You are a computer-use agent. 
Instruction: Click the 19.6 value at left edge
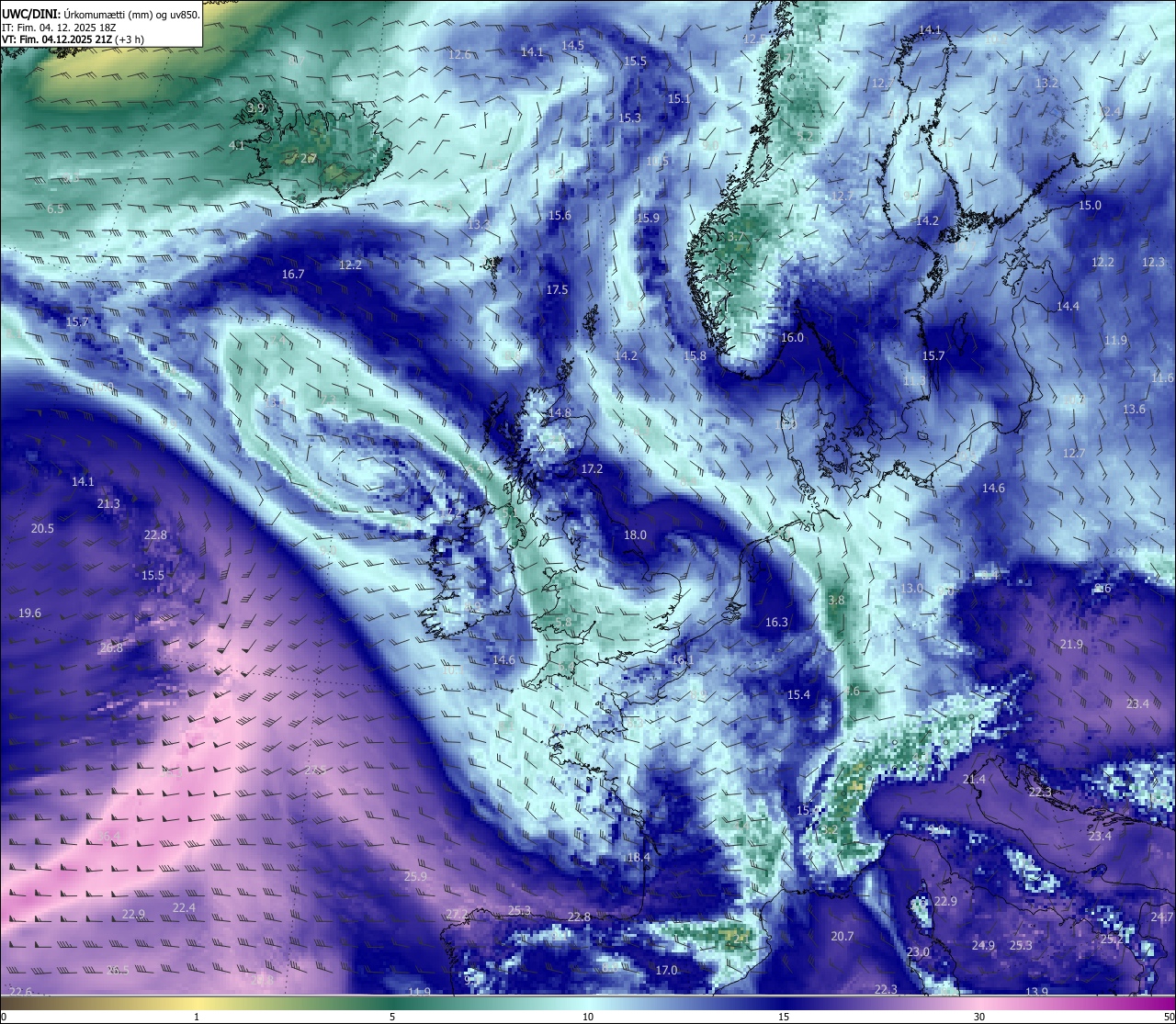pyautogui.click(x=29, y=613)
